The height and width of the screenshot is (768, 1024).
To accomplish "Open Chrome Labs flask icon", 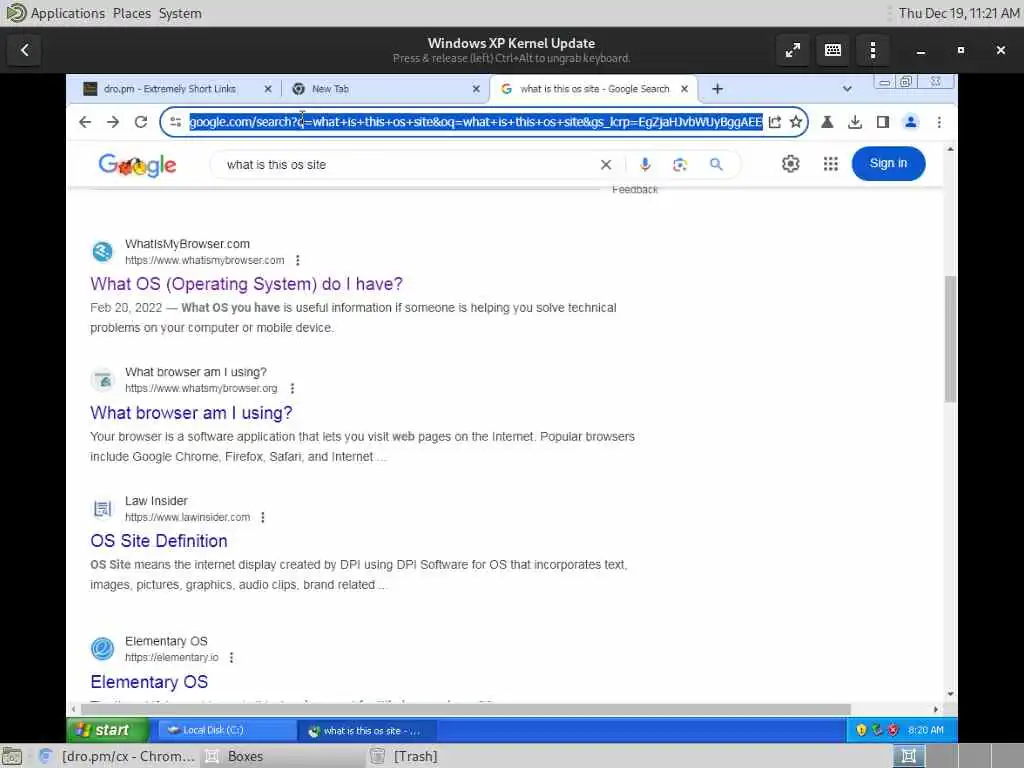I will pos(827,122).
